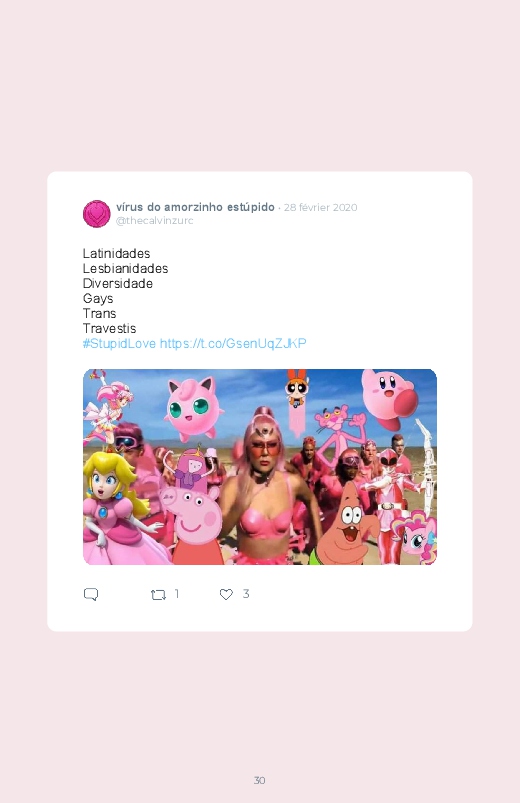The image size is (520, 803).
Task: Like the tweet with the heart icon
Action: coord(226,594)
